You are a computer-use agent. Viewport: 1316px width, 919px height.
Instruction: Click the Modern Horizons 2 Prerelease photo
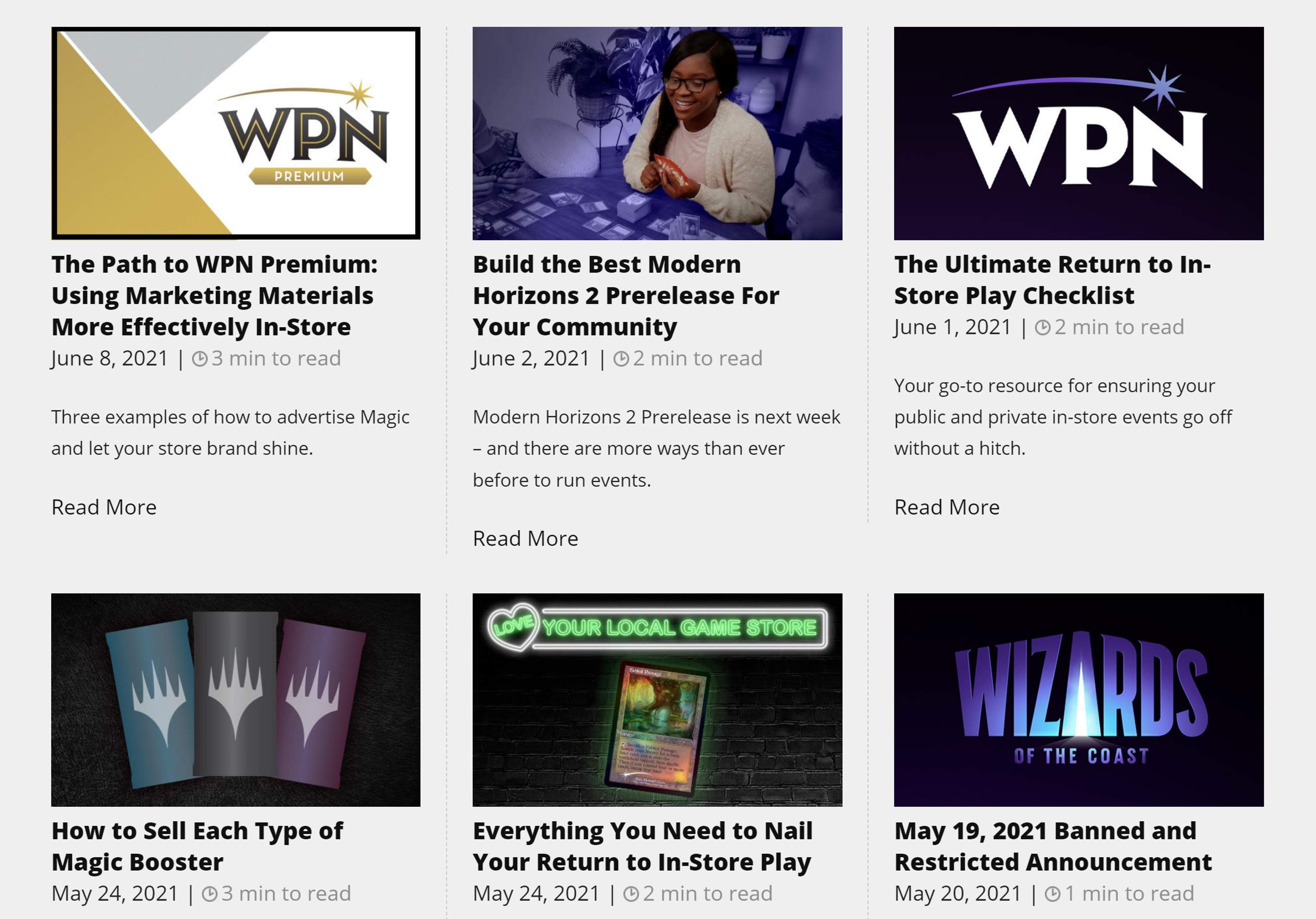[657, 133]
